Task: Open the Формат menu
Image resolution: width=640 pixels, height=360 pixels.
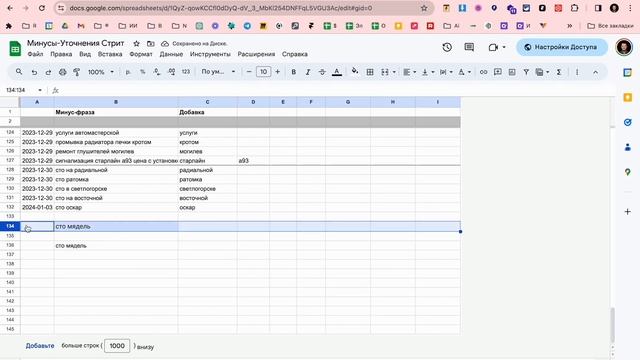Action: (x=141, y=54)
